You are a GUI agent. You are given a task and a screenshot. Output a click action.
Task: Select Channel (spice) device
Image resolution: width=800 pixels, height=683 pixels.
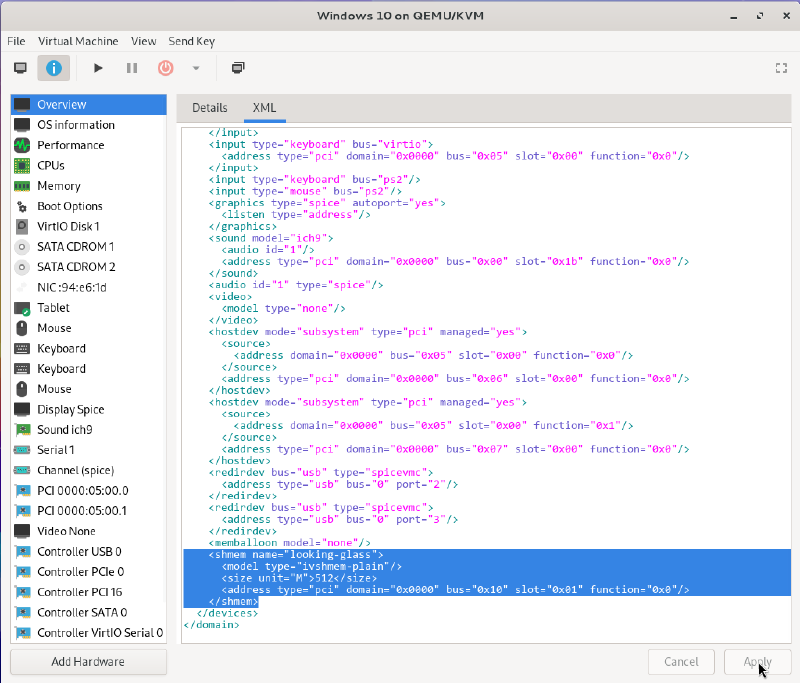coord(89,470)
